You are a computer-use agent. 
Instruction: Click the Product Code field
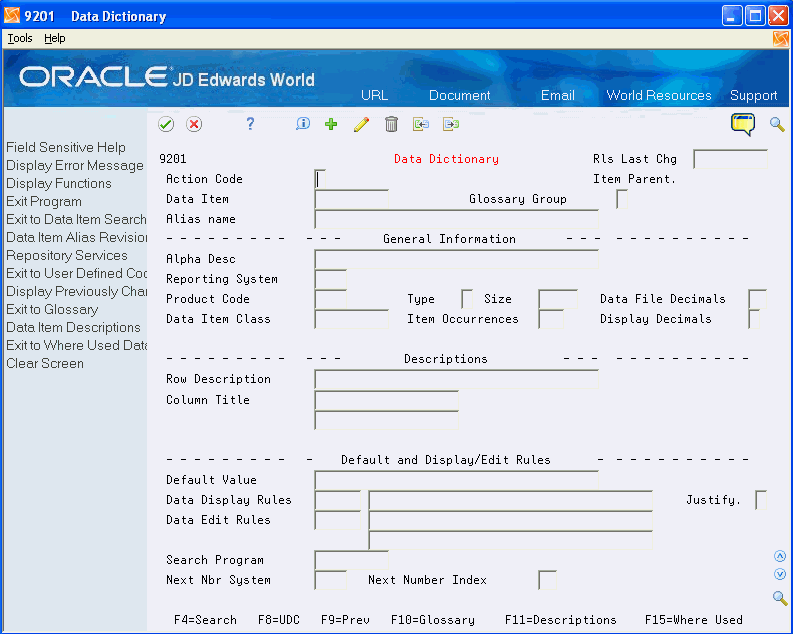tap(330, 299)
